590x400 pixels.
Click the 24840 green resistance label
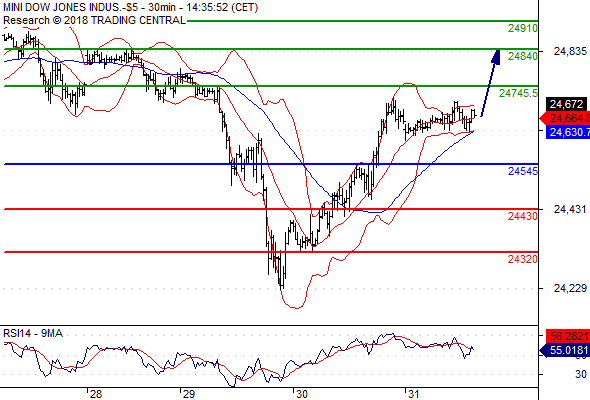523,56
